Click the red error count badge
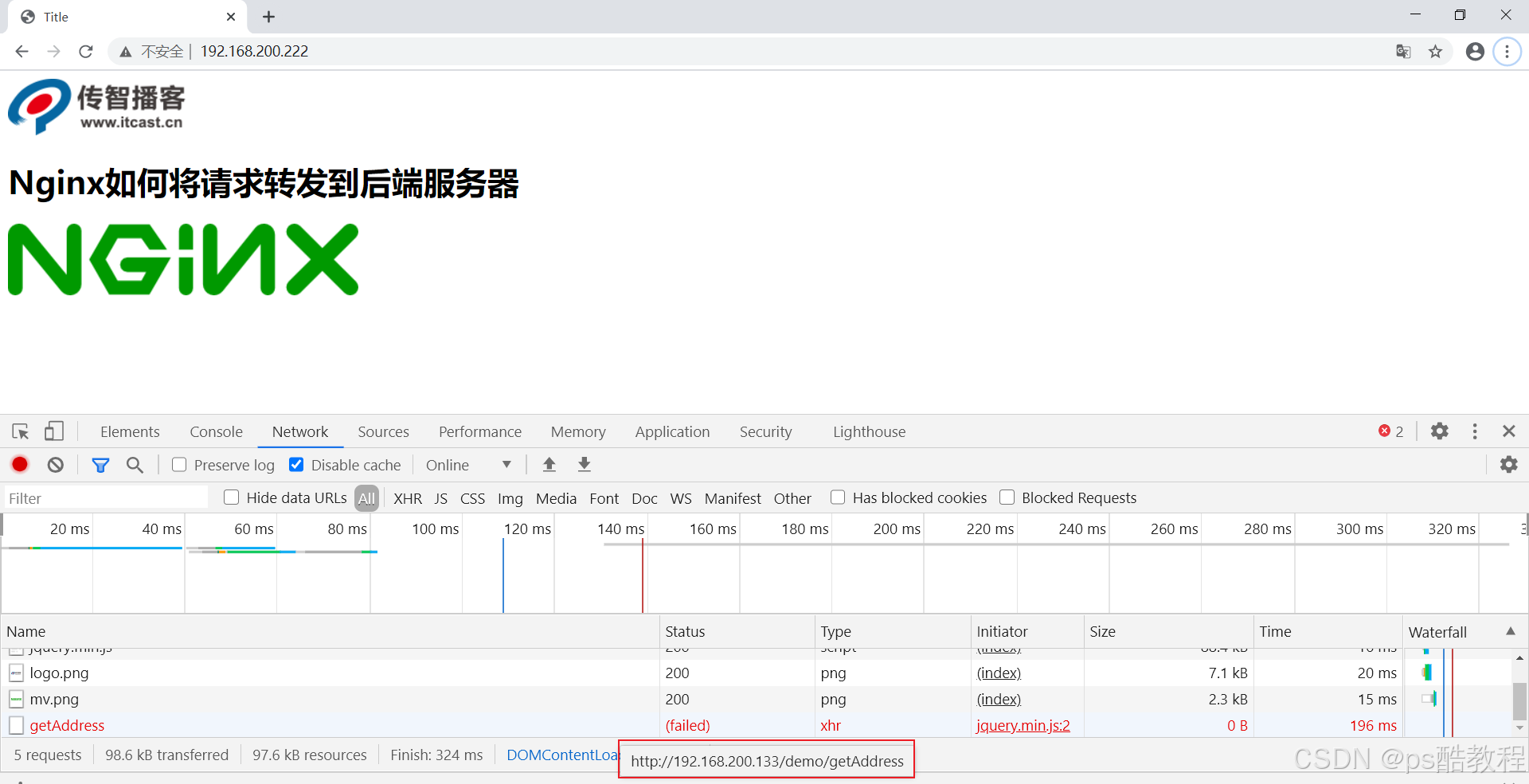This screenshot has height=784, width=1529. pyautogui.click(x=1391, y=431)
